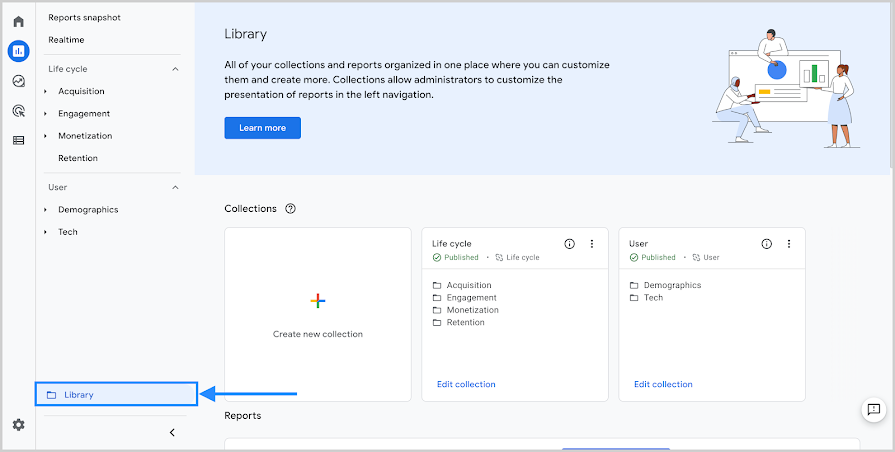
Task: Click Tech entry in User card
Action: pyautogui.click(x=653, y=298)
